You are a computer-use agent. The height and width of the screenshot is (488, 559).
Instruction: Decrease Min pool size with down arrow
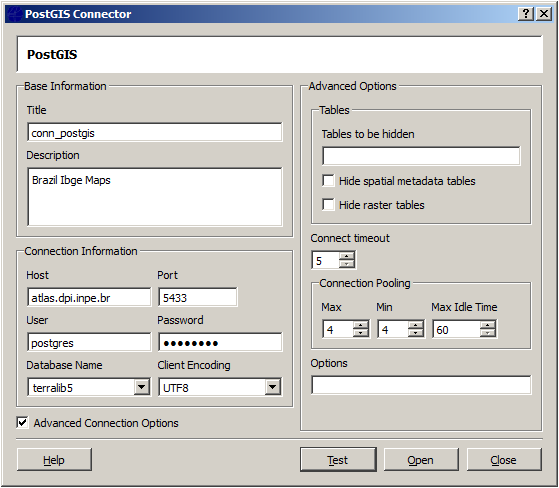[416, 333]
